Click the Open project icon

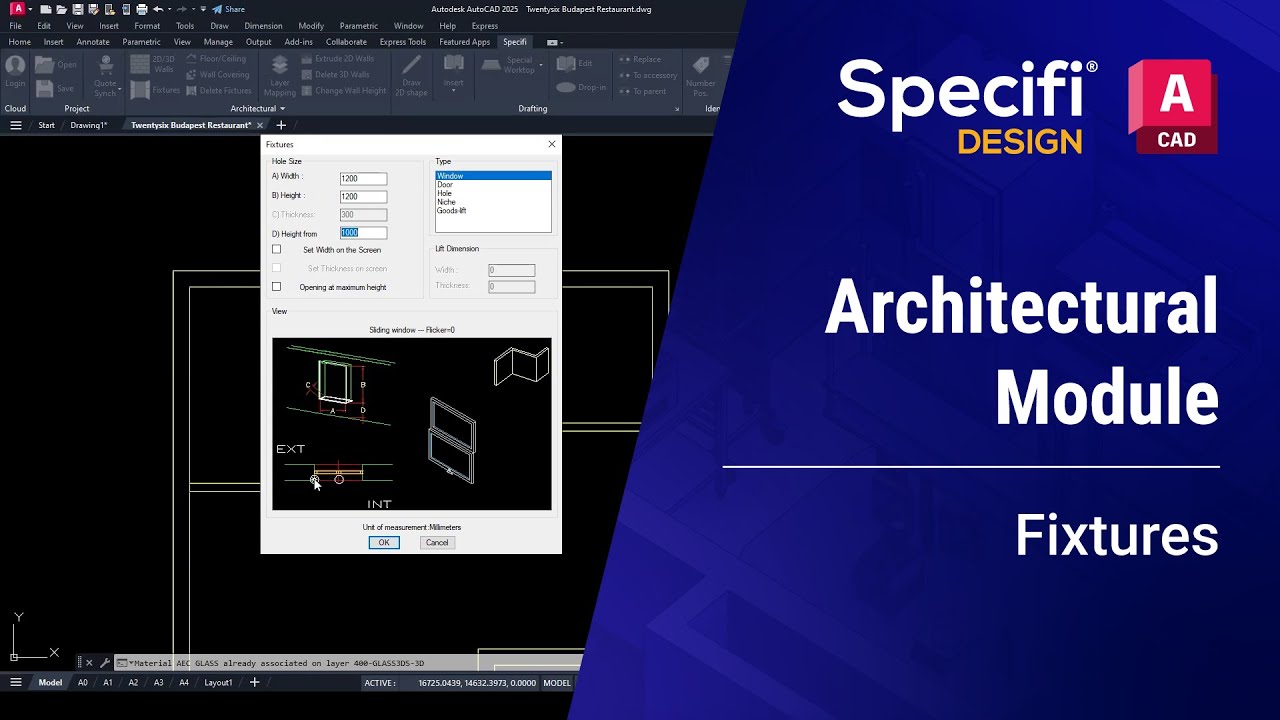point(44,65)
